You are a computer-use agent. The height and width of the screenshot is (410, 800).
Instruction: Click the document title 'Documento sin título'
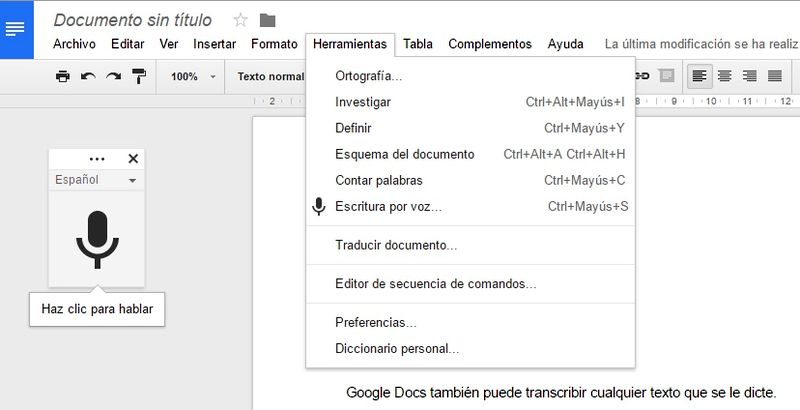pyautogui.click(x=133, y=20)
